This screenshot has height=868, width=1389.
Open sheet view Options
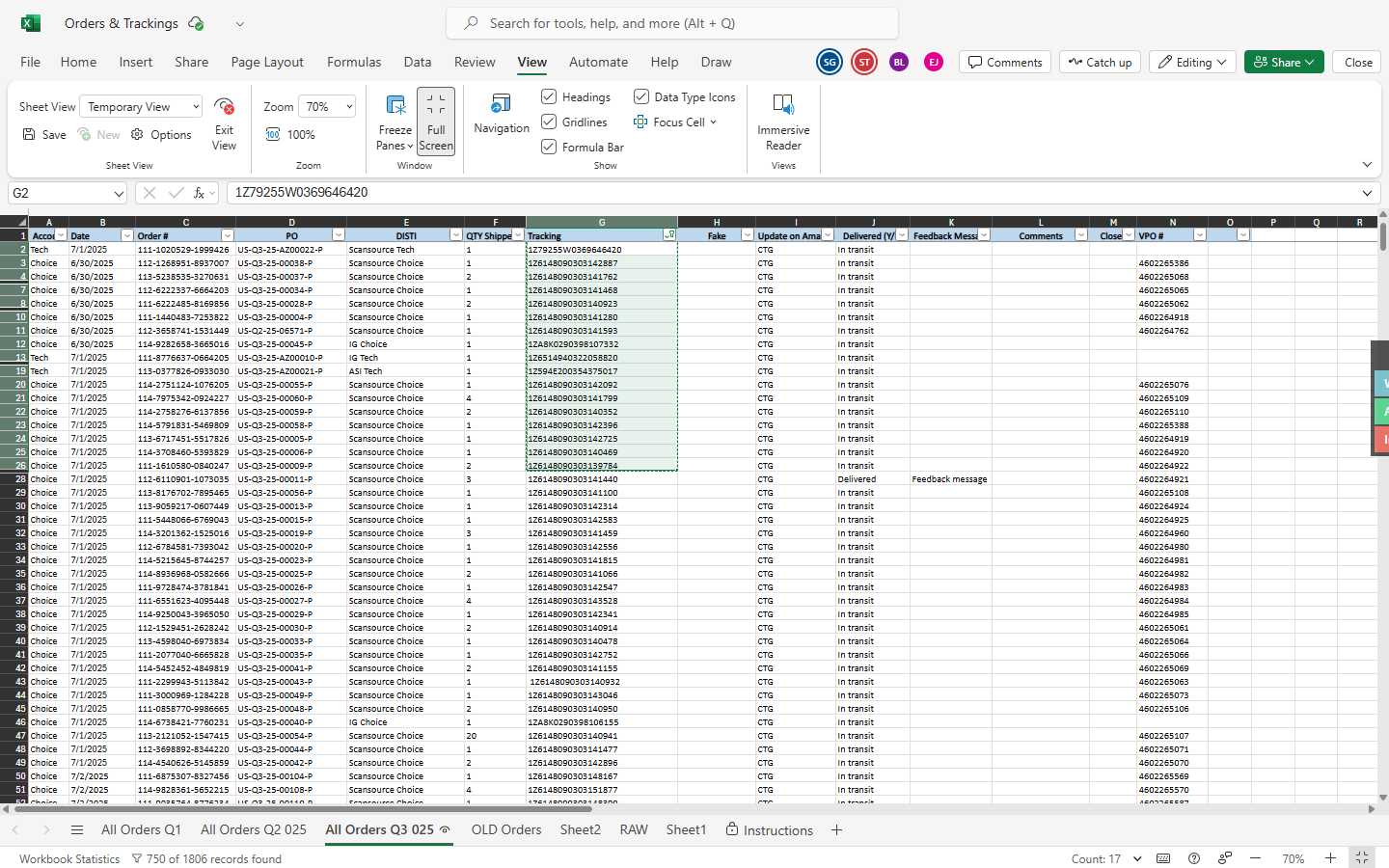click(x=161, y=135)
